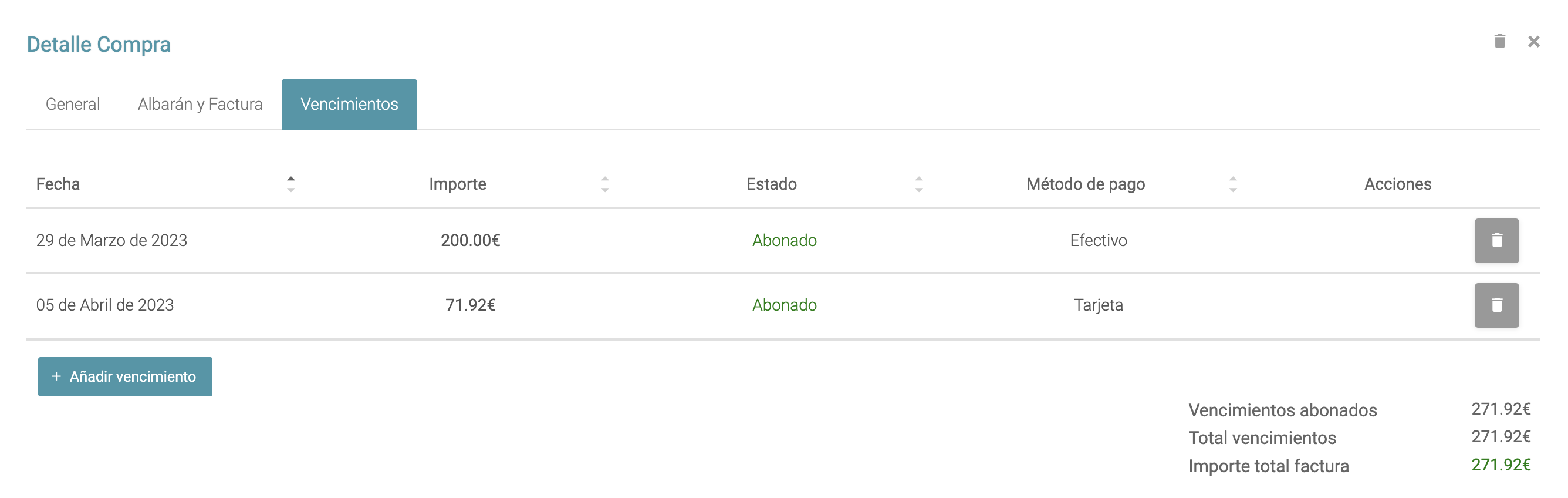Sort table by Fecha column arrows
Image resolution: width=1568 pixels, height=498 pixels.
(291, 184)
